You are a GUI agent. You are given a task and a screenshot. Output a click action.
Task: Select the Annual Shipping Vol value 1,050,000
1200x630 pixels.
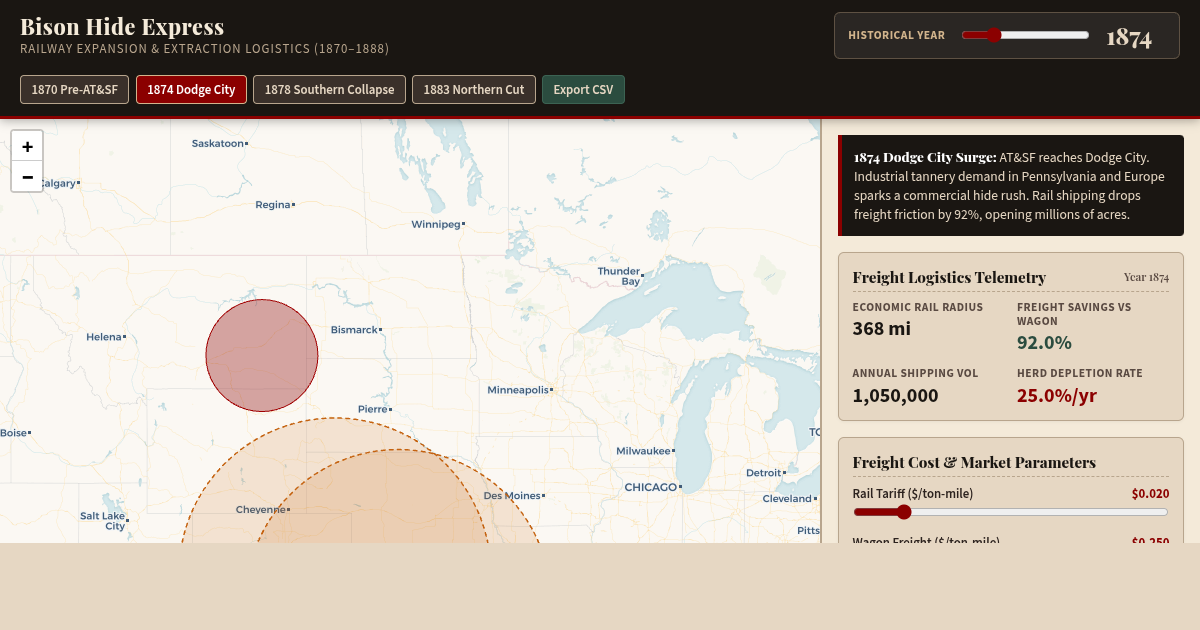tap(896, 395)
